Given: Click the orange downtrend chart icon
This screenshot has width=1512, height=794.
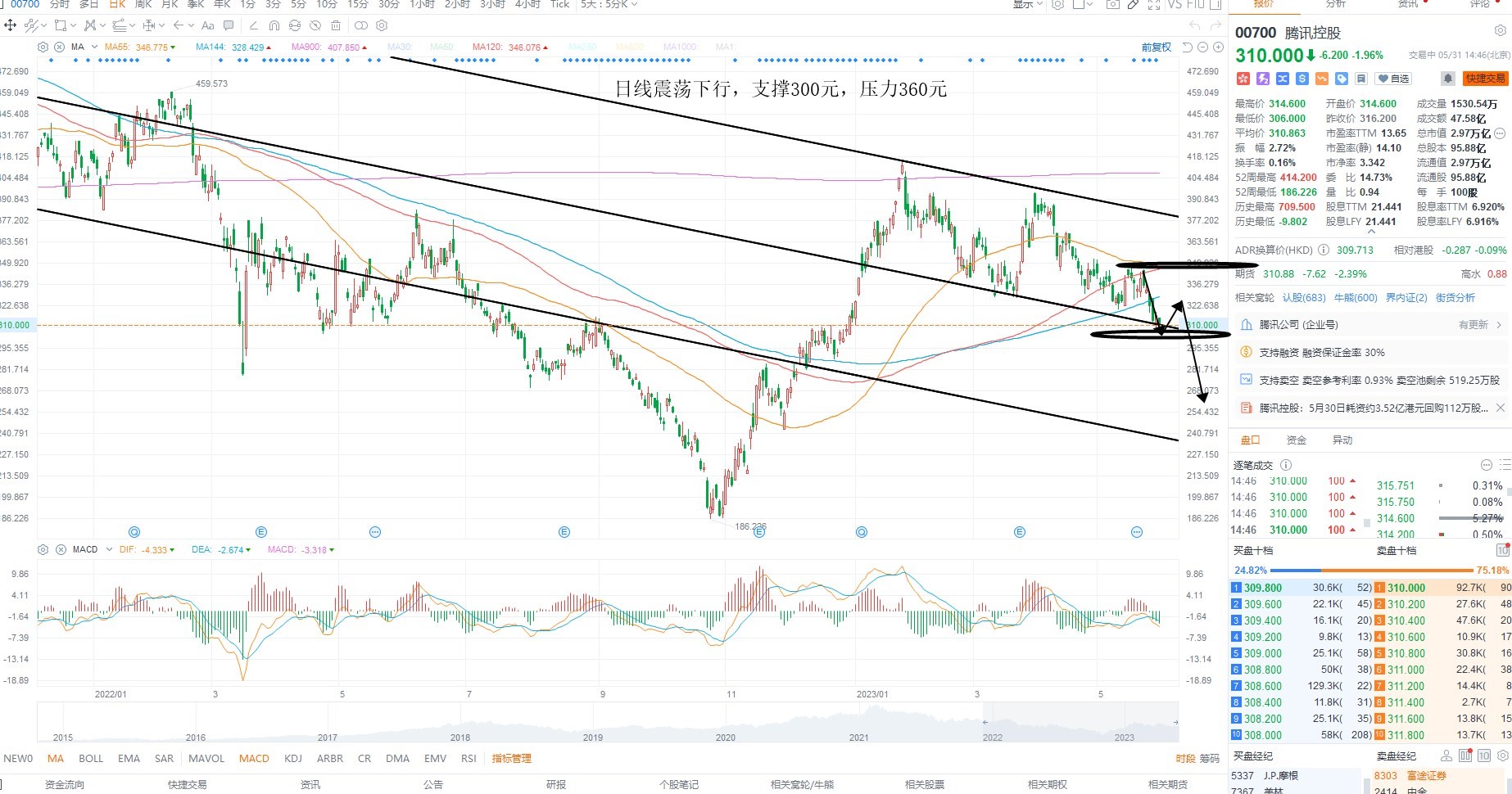Looking at the screenshot, I should tap(1321, 79).
